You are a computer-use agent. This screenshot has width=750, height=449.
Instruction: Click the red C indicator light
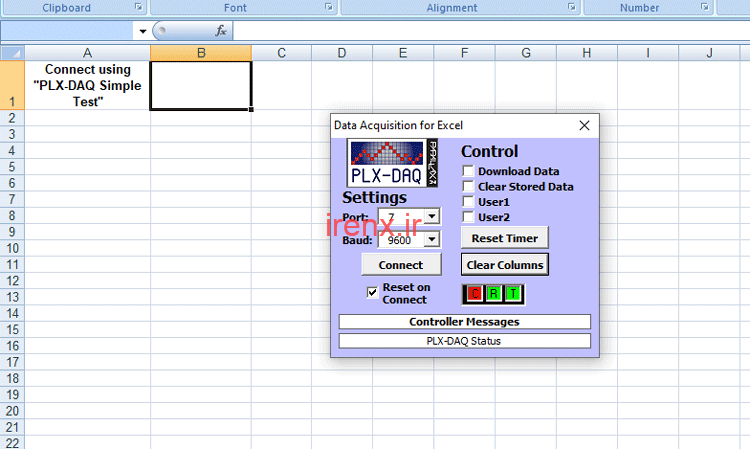click(475, 293)
